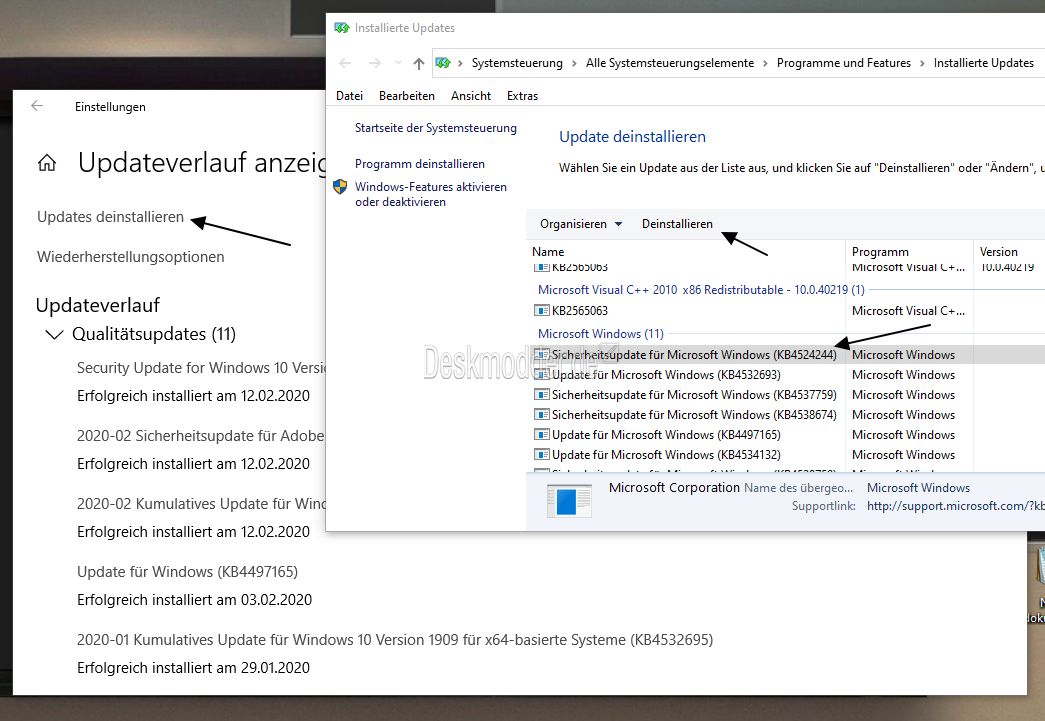
Task: Expand breadcrumb chevron after Programme und Features
Action: point(922,63)
